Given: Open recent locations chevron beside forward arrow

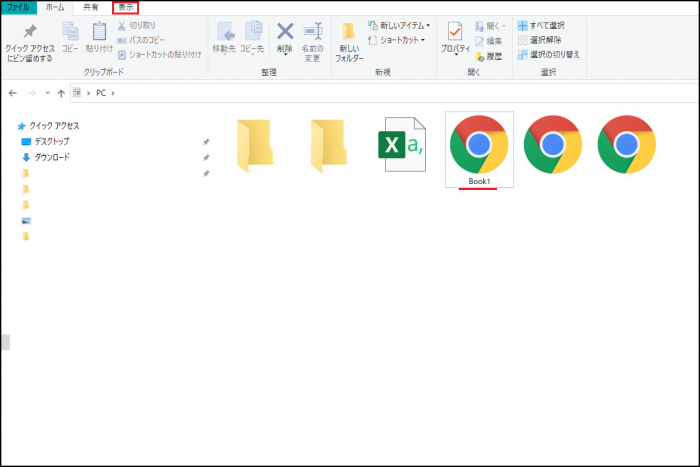Looking at the screenshot, I should 47,93.
